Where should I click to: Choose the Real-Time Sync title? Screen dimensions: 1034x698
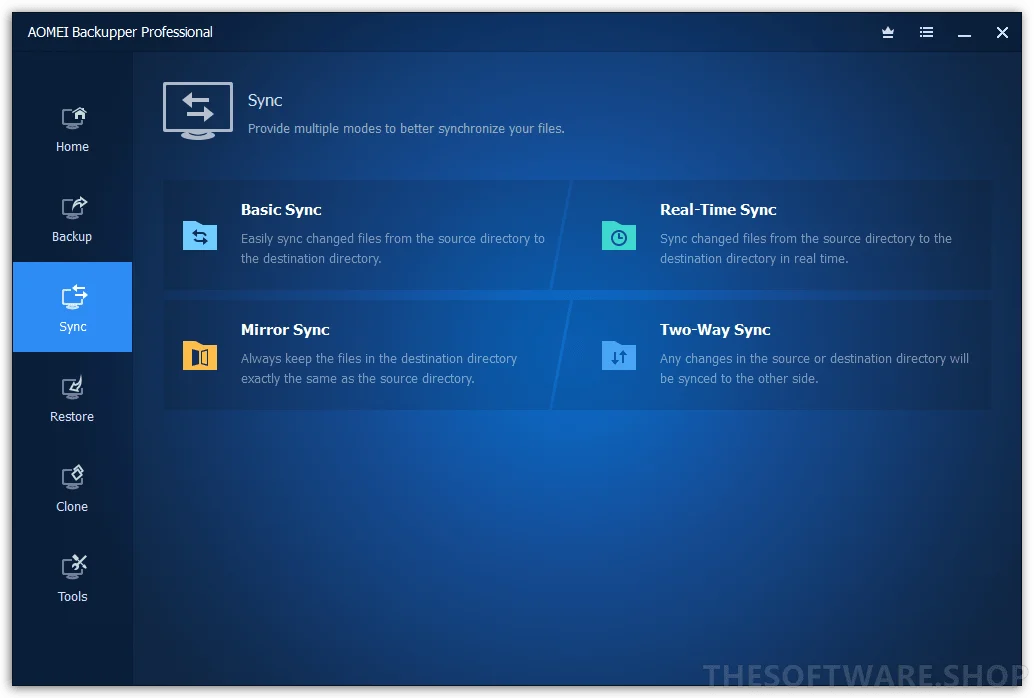point(718,210)
